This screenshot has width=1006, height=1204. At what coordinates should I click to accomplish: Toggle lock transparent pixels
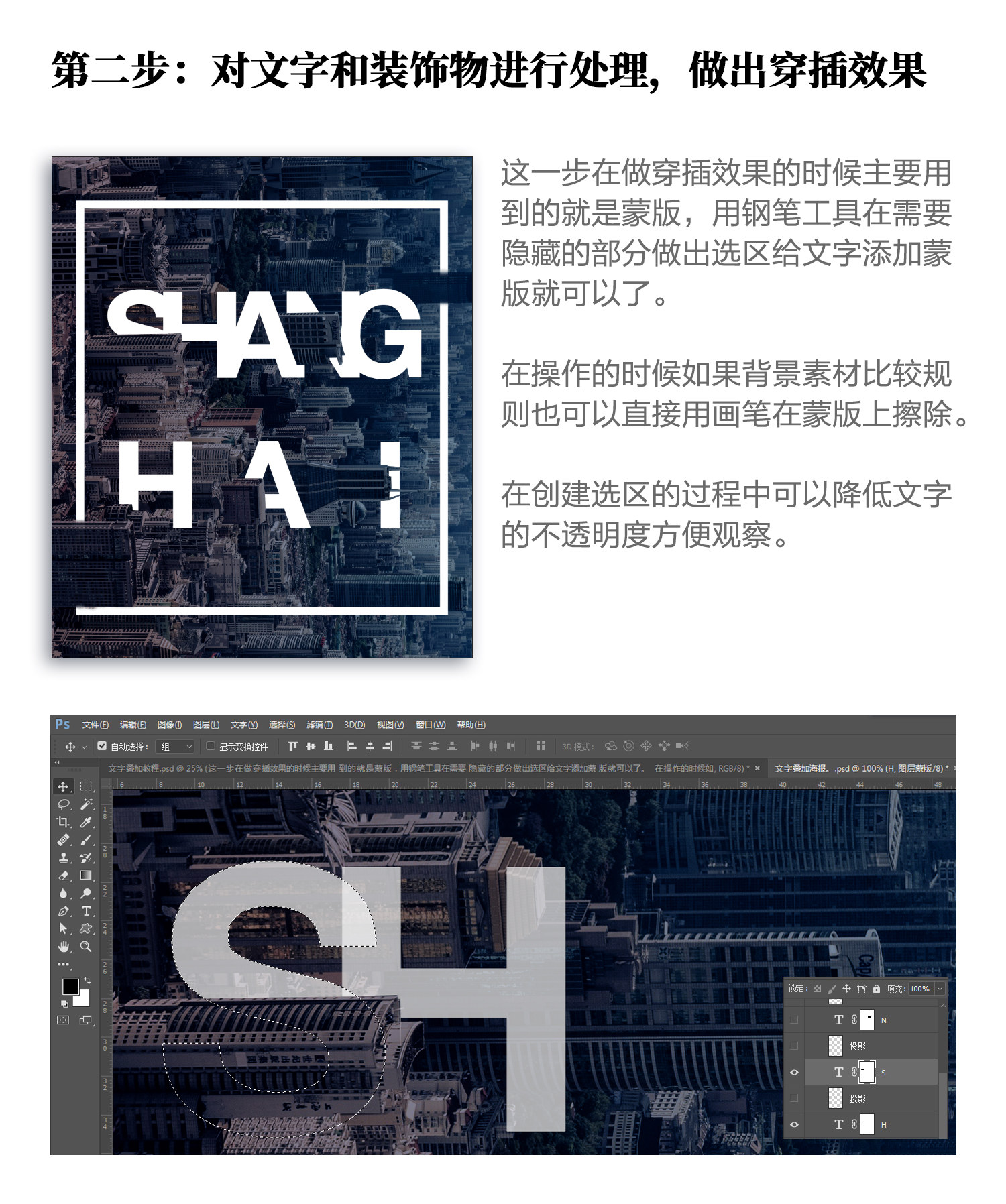tap(817, 989)
